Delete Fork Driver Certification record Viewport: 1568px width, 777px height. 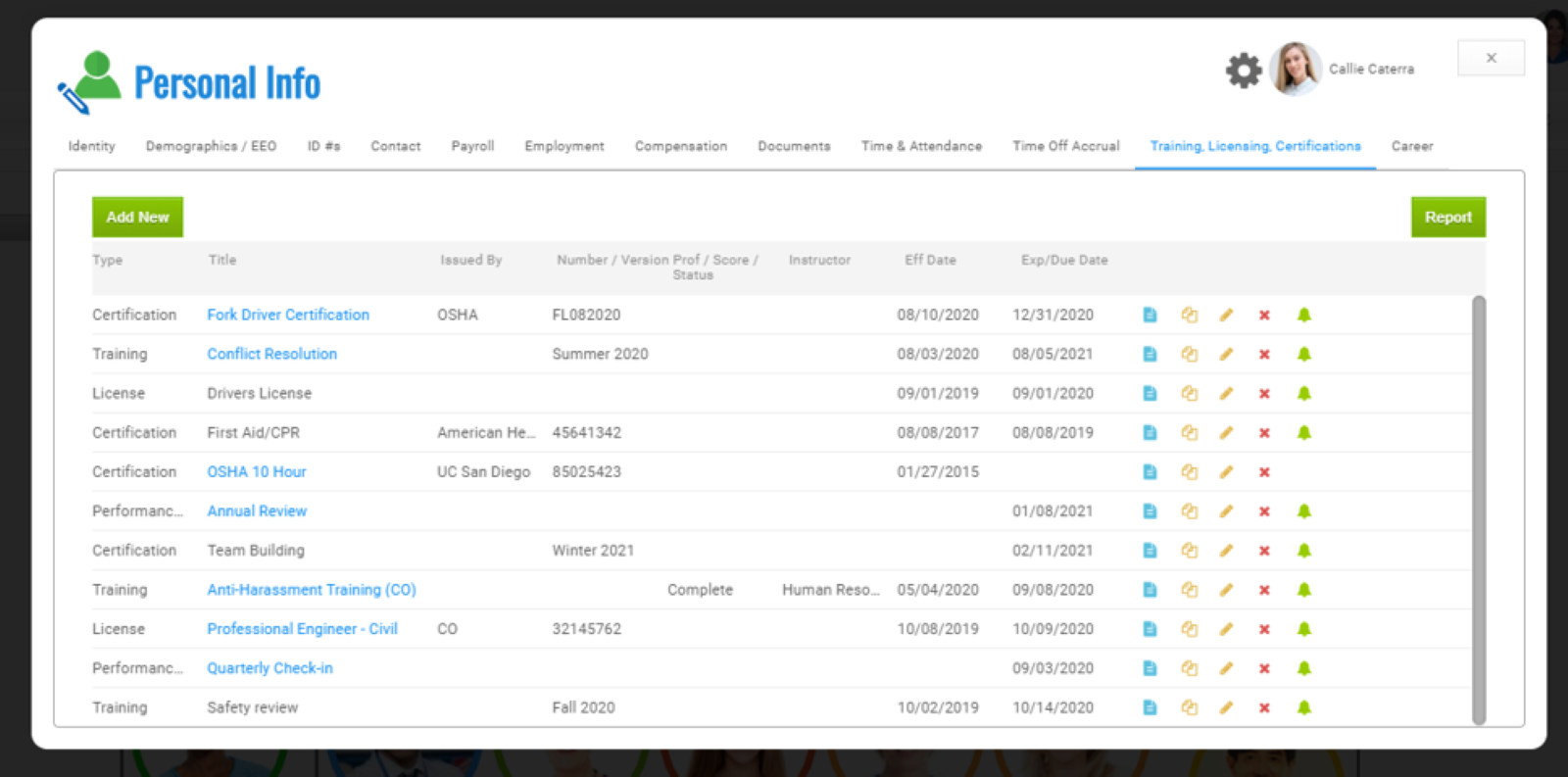(1264, 315)
